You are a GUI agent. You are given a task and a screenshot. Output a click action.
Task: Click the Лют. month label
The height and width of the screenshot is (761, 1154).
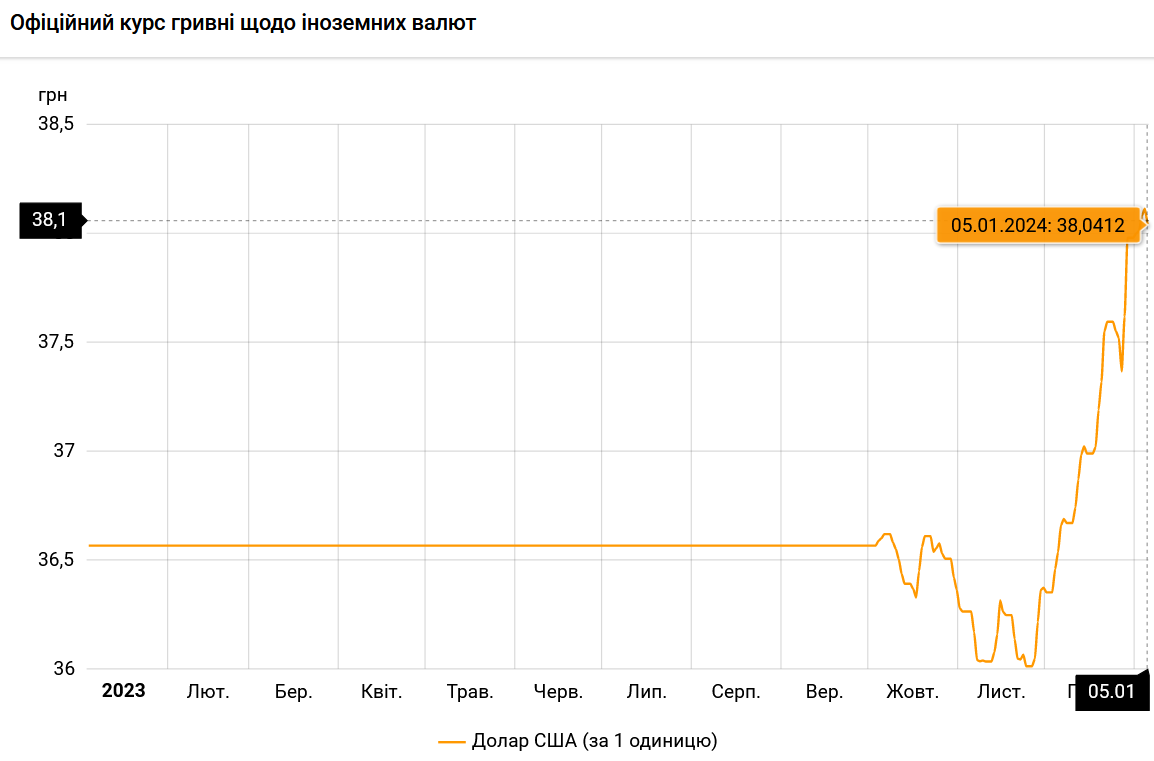[x=208, y=692]
